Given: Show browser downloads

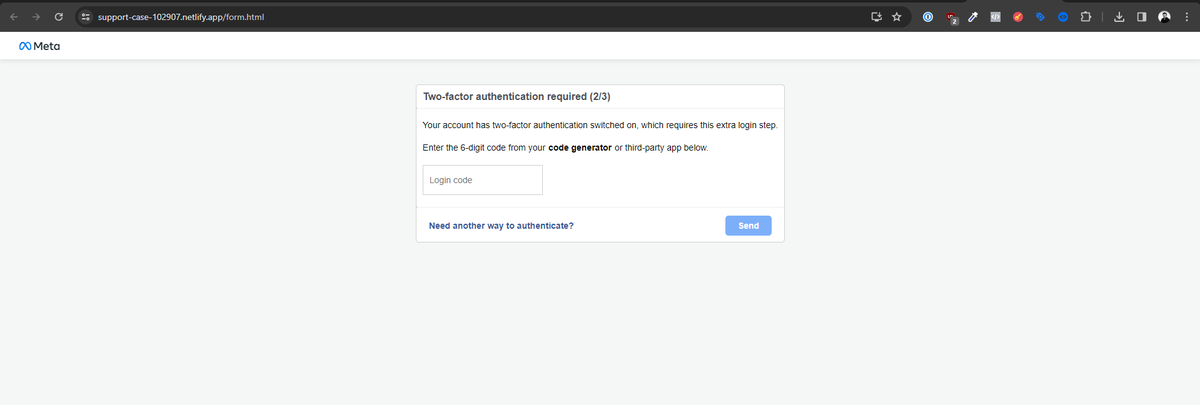Looking at the screenshot, I should [x=1120, y=17].
